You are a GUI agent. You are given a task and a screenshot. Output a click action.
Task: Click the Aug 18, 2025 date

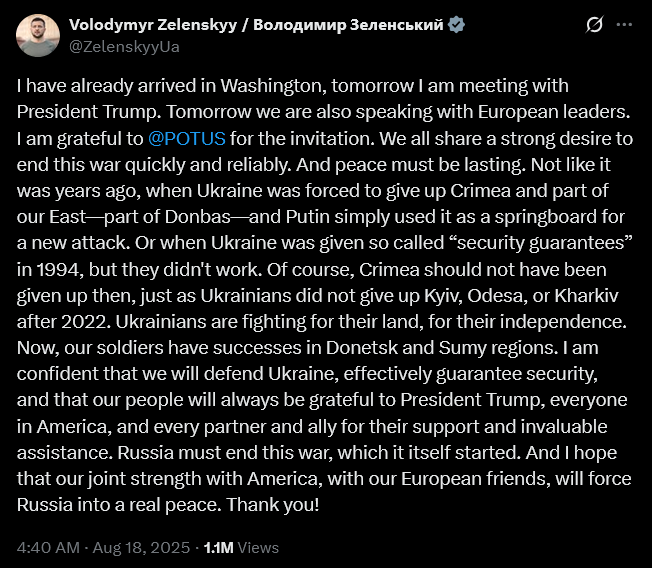click(141, 548)
